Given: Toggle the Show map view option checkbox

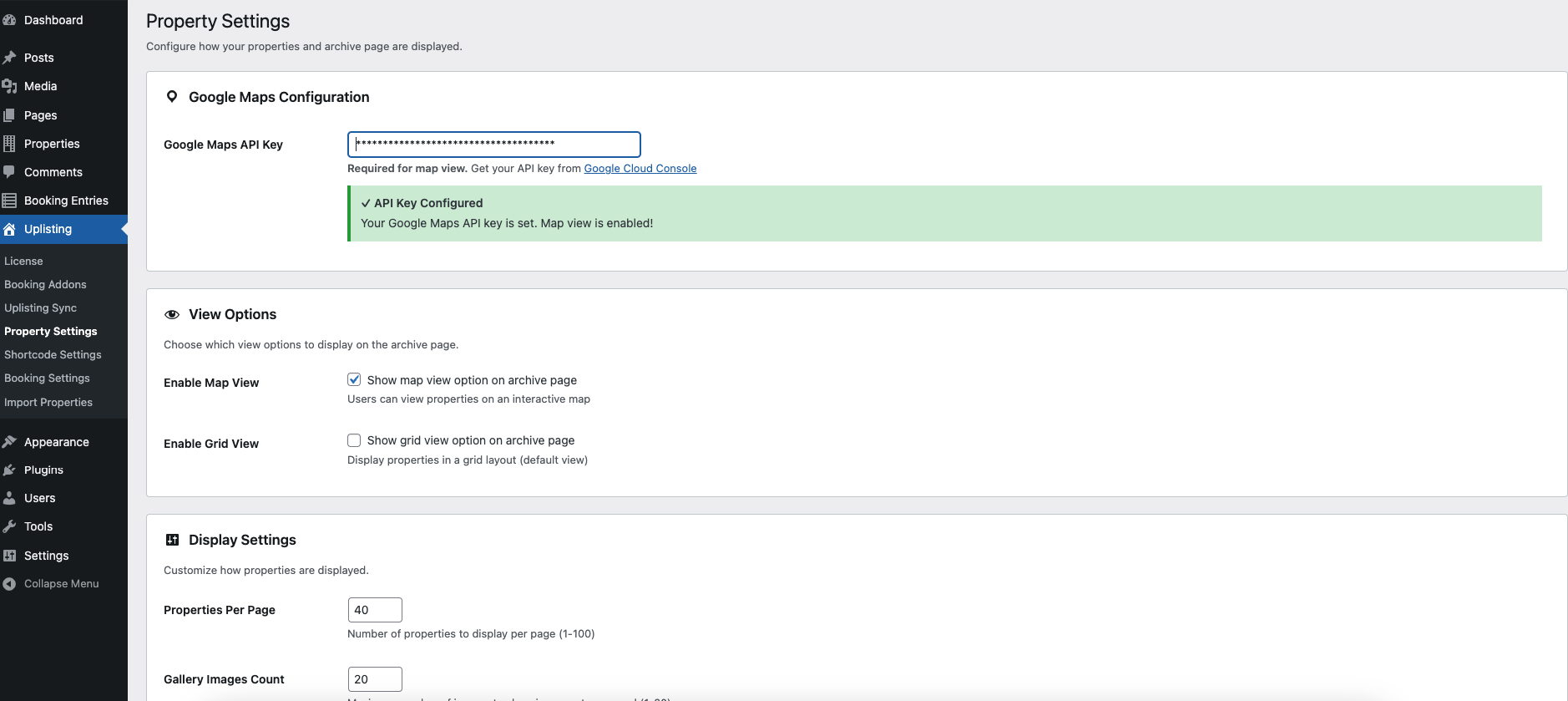Looking at the screenshot, I should 354,379.
